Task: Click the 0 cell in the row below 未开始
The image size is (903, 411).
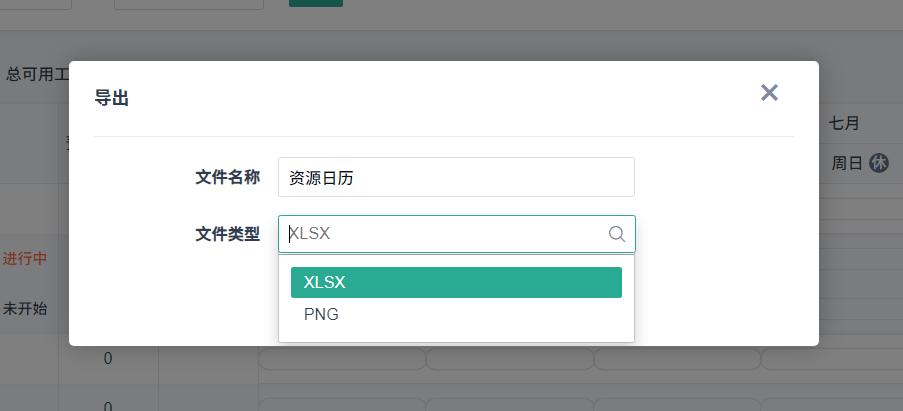Action: pos(108,358)
